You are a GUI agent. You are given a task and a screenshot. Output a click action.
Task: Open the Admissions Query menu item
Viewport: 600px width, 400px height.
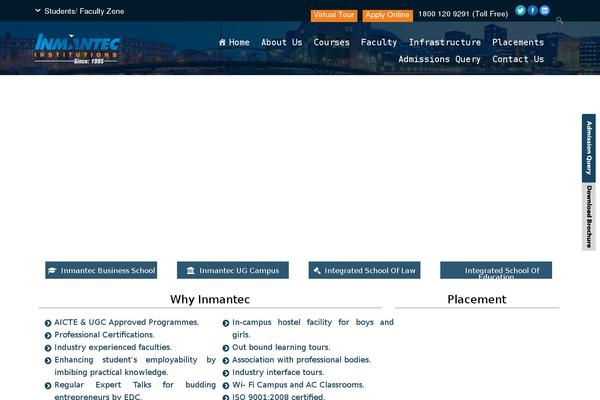[439, 59]
